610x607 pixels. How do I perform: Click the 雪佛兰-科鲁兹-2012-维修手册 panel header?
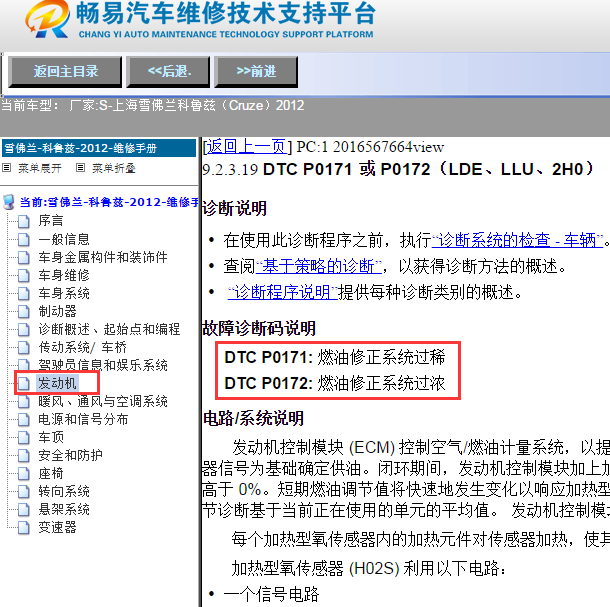pyautogui.click(x=98, y=148)
